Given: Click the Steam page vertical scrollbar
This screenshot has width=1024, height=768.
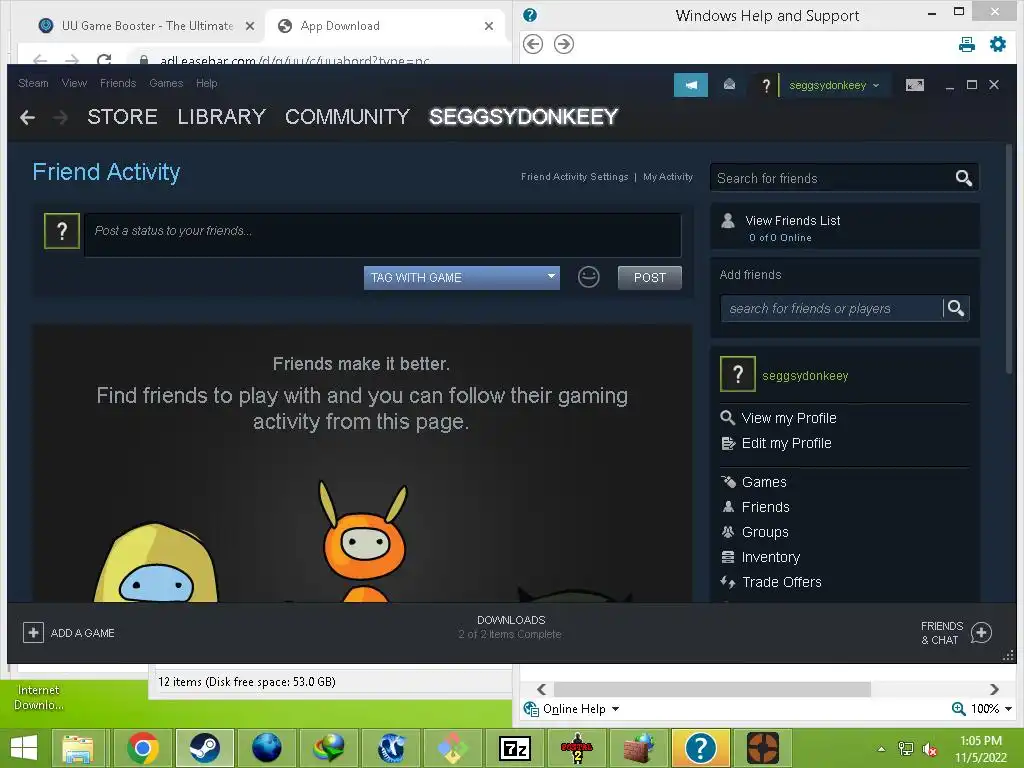Looking at the screenshot, I should point(1008,258).
